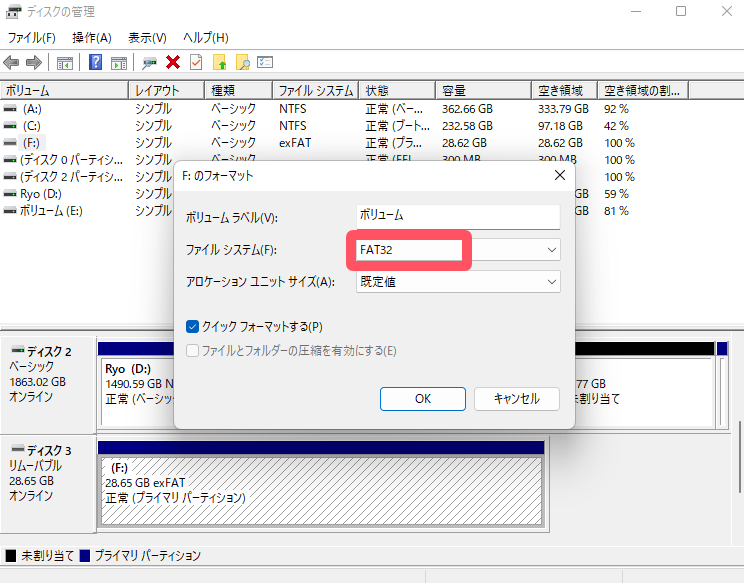Select the (A:) volume drive icon
The height and width of the screenshot is (583, 744).
10,109
